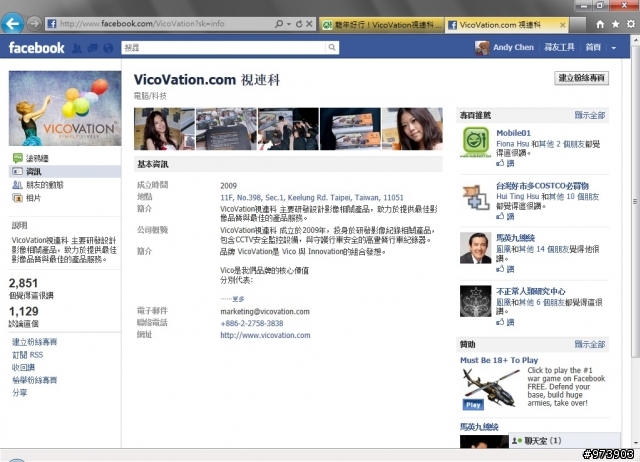Open the 相片 photos section
Viewport: 640px width, 462px height.
[33, 198]
